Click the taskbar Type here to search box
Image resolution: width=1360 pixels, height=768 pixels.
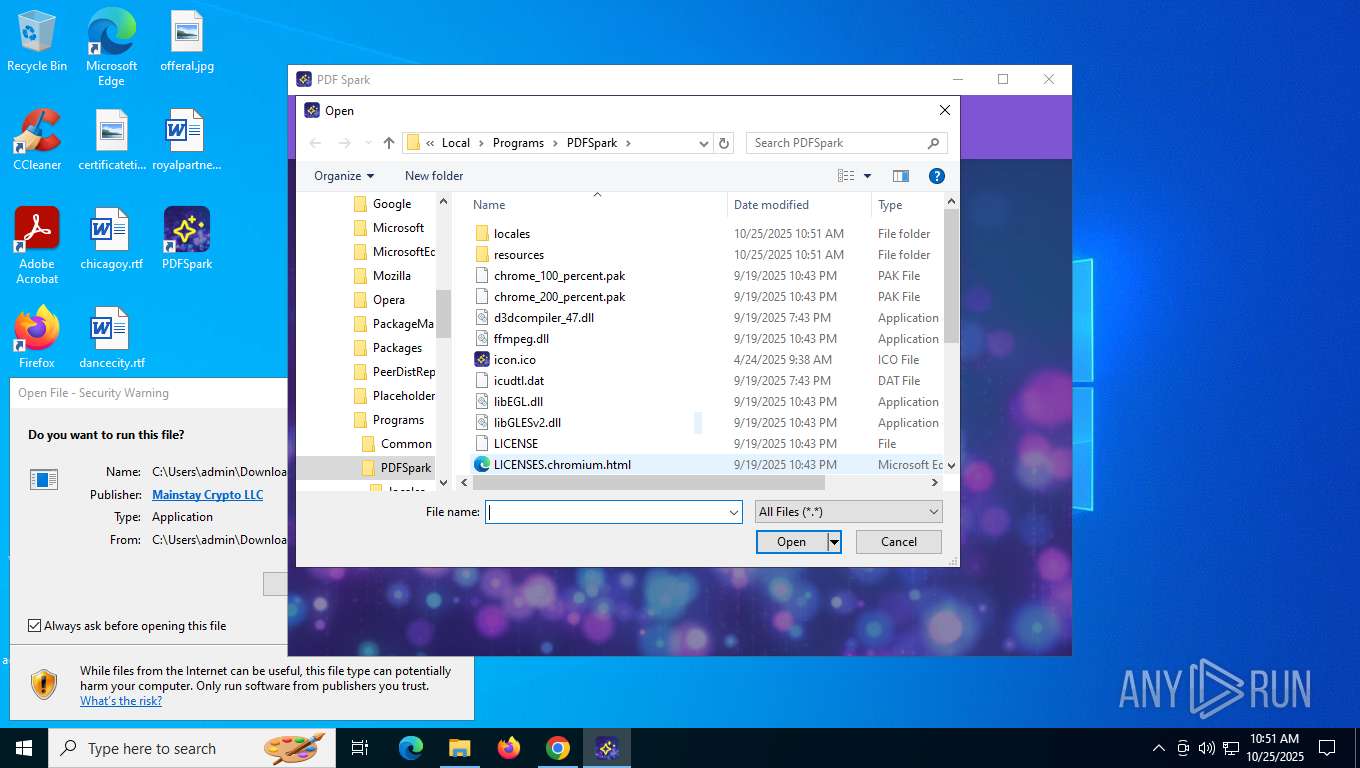pos(190,748)
